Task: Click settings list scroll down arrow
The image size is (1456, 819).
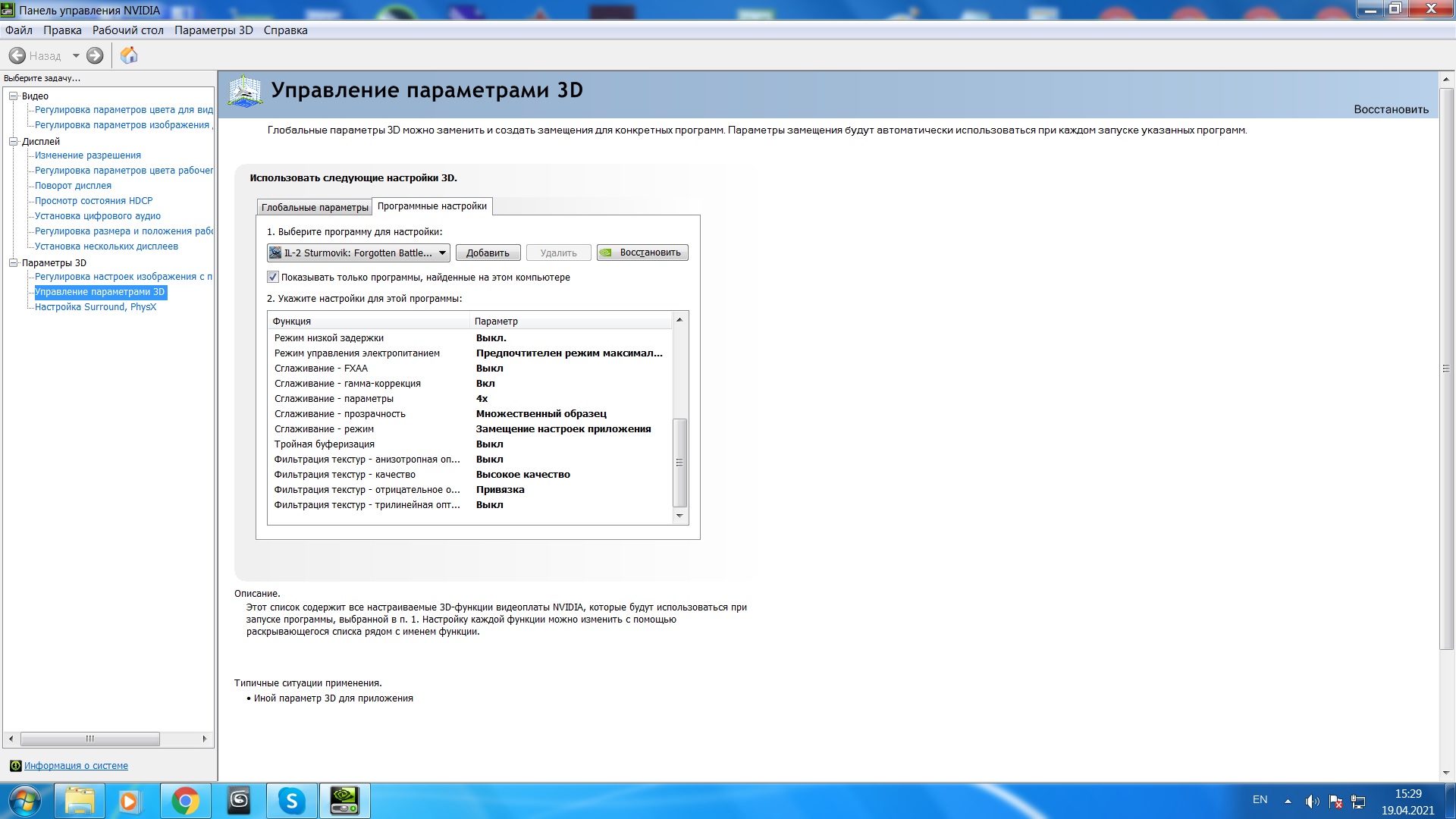Action: (x=679, y=516)
